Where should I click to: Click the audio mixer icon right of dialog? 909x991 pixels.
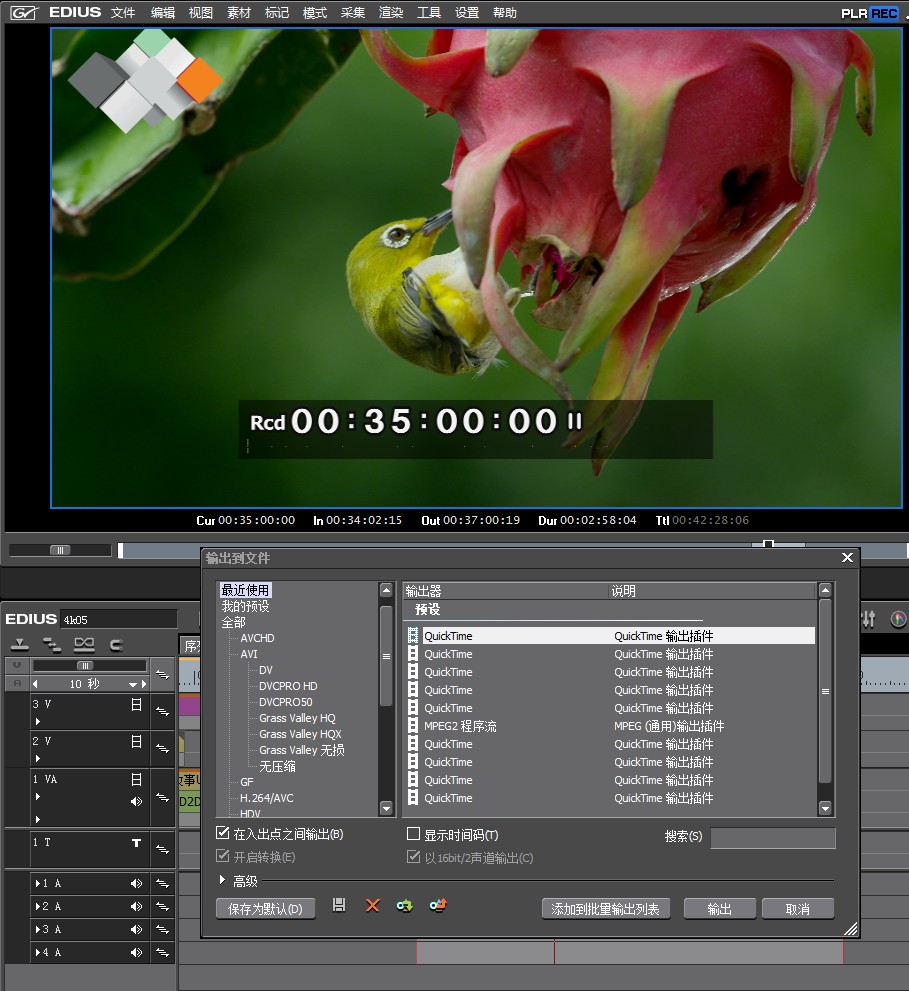pyautogui.click(x=869, y=619)
